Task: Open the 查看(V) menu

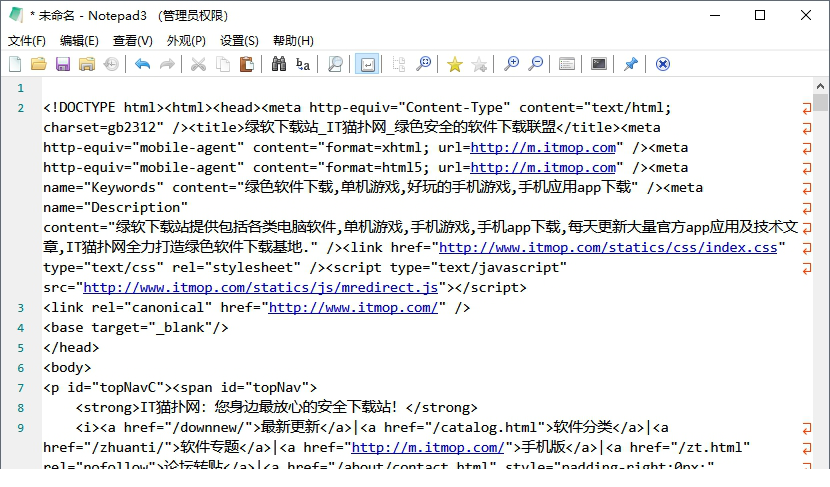Action: pos(132,41)
